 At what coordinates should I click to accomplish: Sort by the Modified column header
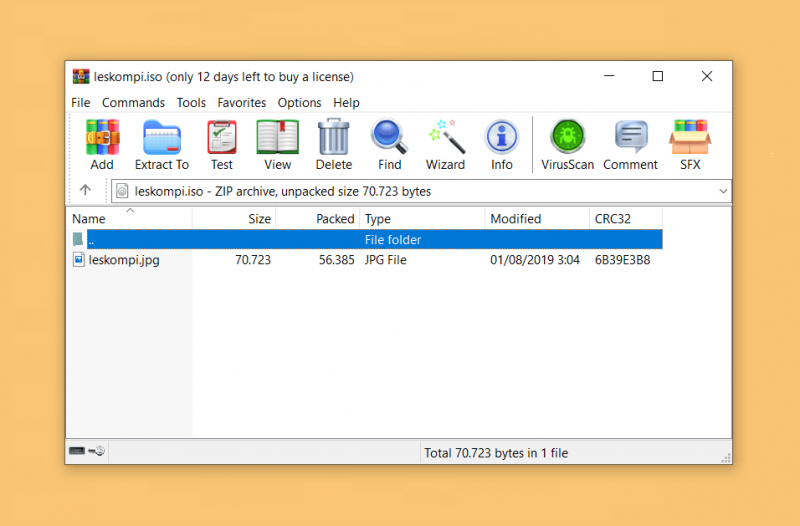(537, 218)
